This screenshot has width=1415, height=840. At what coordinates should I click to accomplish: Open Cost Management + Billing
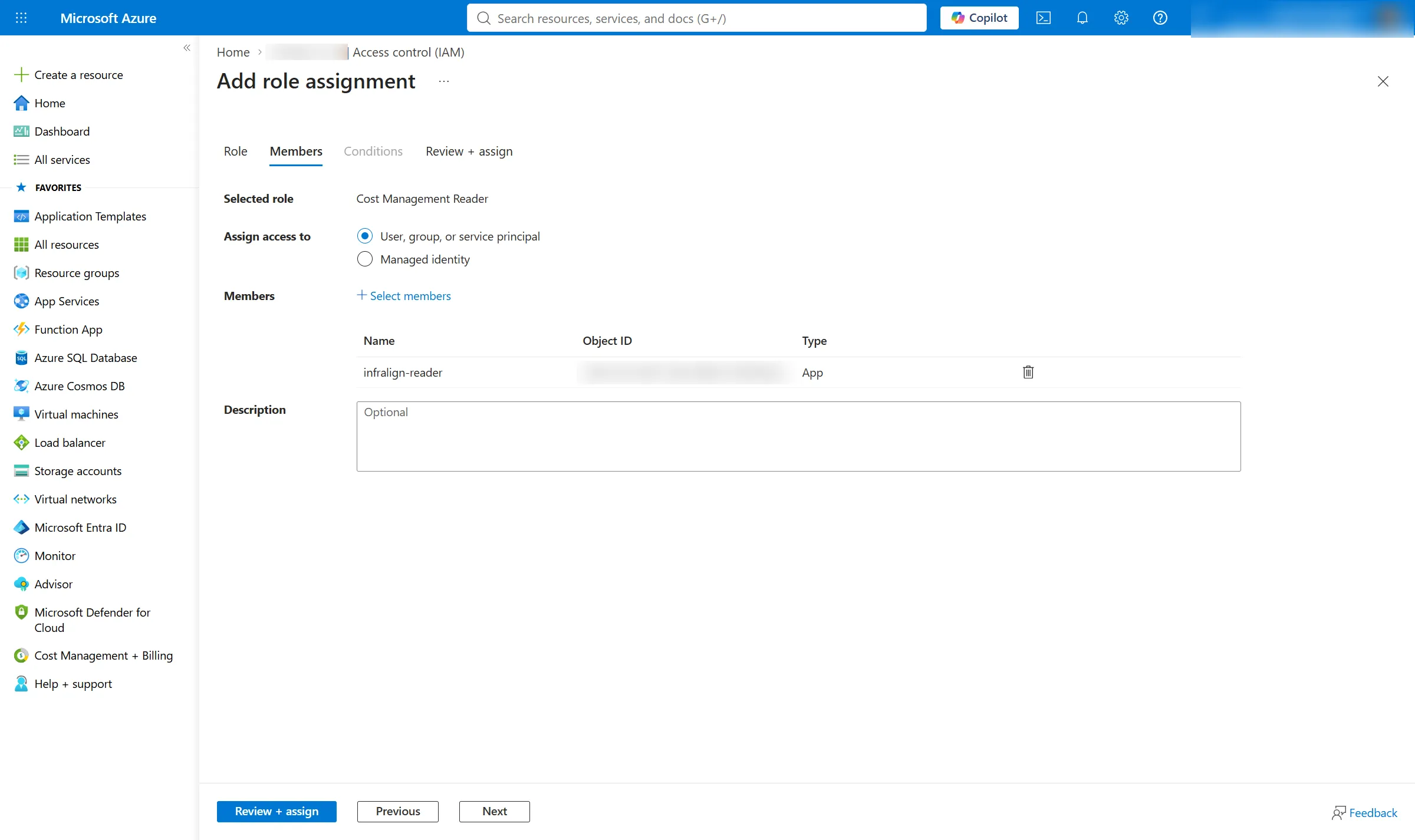(x=103, y=655)
